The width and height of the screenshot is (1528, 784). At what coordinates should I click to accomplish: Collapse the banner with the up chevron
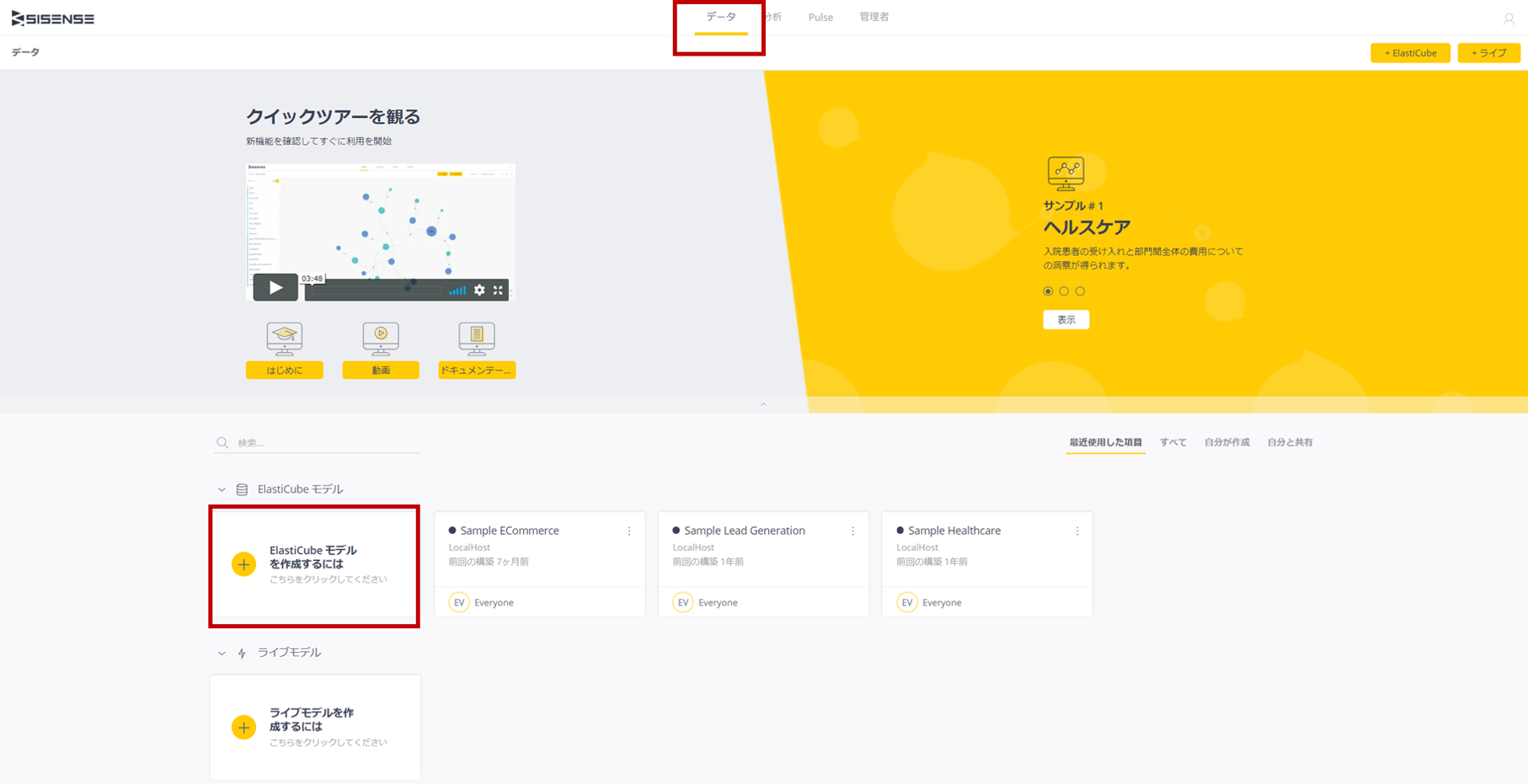[x=763, y=405]
